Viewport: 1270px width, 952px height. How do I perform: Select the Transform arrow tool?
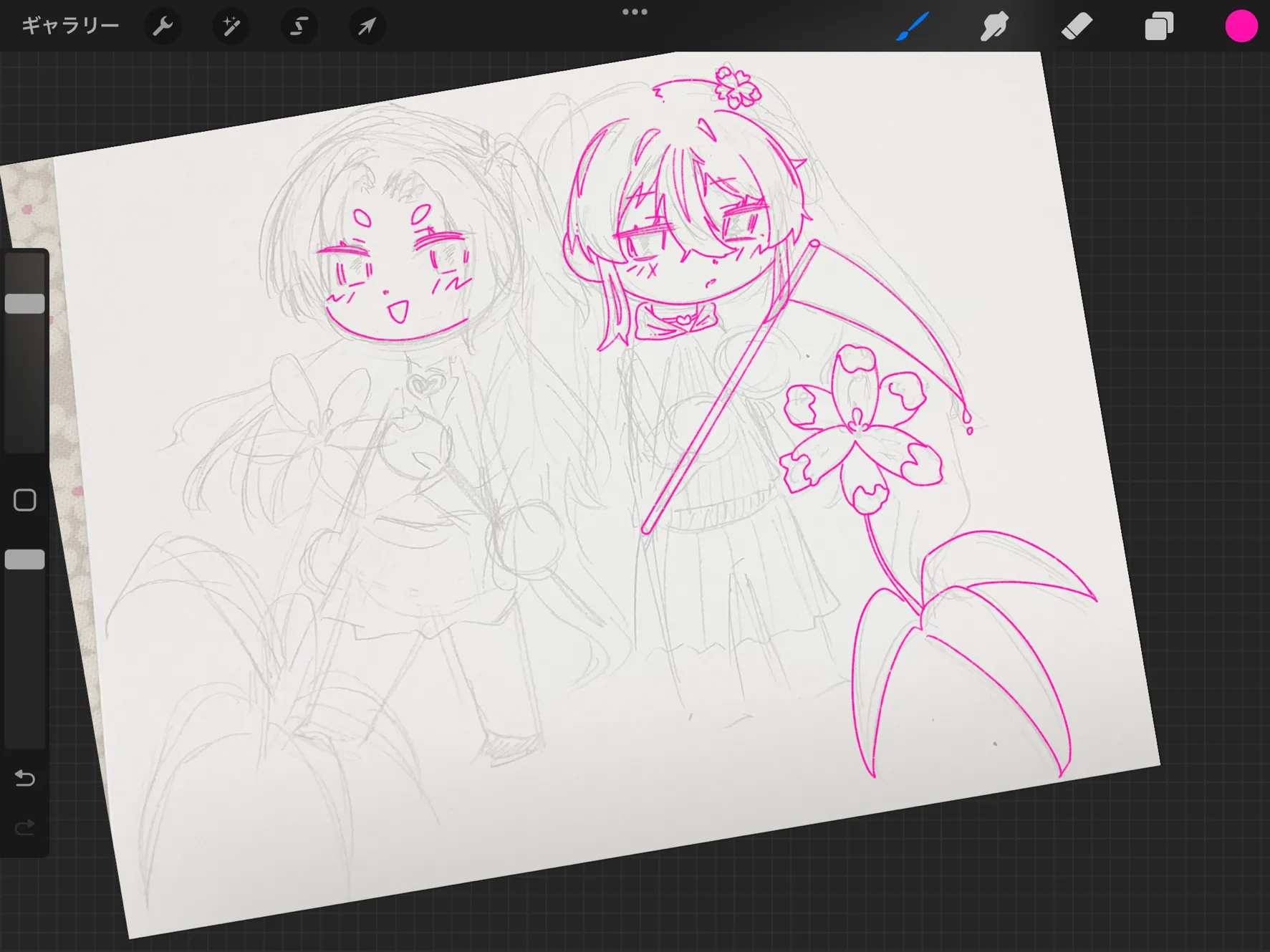(367, 27)
